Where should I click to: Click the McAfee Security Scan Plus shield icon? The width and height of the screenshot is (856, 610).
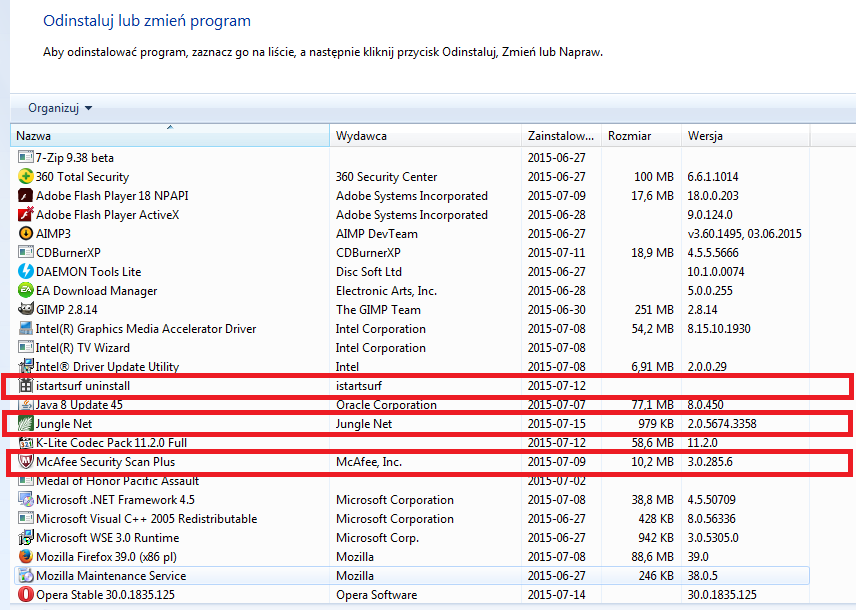pos(25,461)
